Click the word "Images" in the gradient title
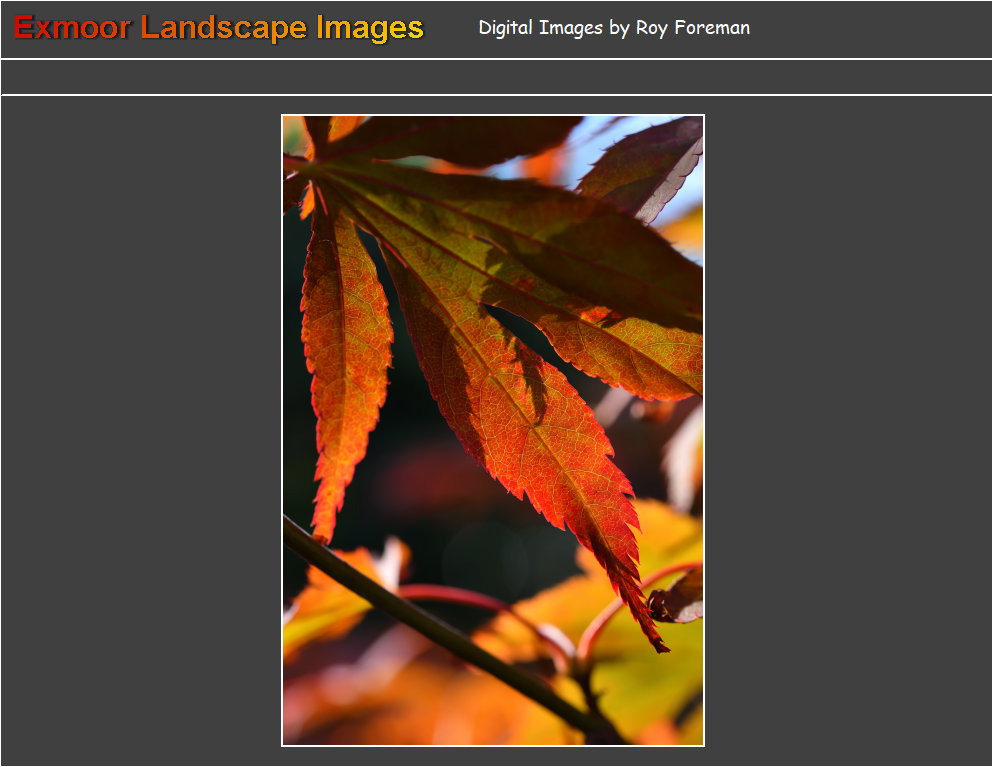This screenshot has height=767, width=993. click(x=370, y=28)
